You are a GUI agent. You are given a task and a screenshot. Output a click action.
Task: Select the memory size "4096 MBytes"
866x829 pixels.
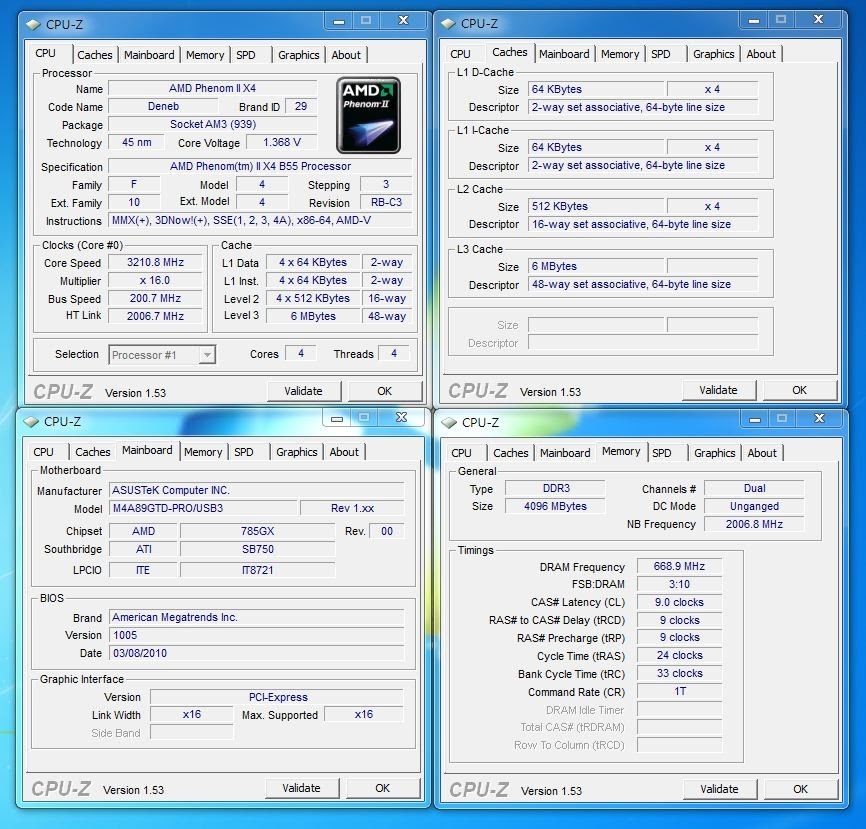coord(556,506)
